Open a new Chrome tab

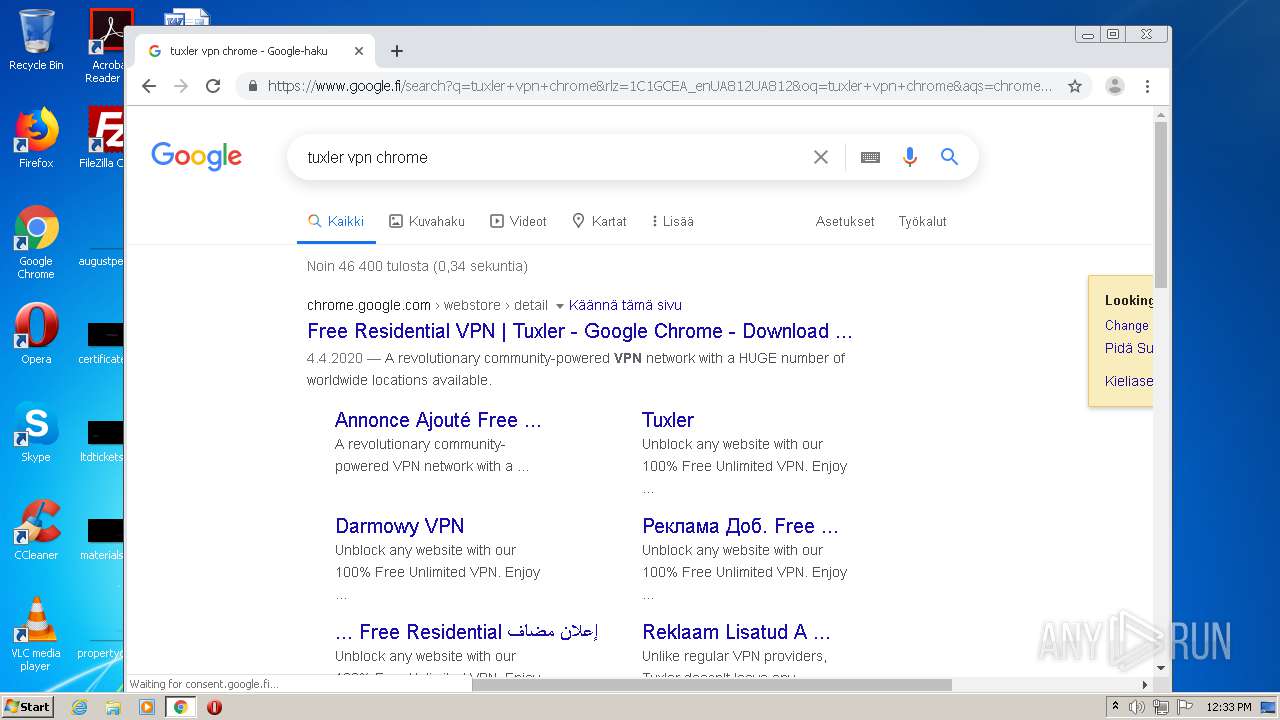pyautogui.click(x=397, y=51)
